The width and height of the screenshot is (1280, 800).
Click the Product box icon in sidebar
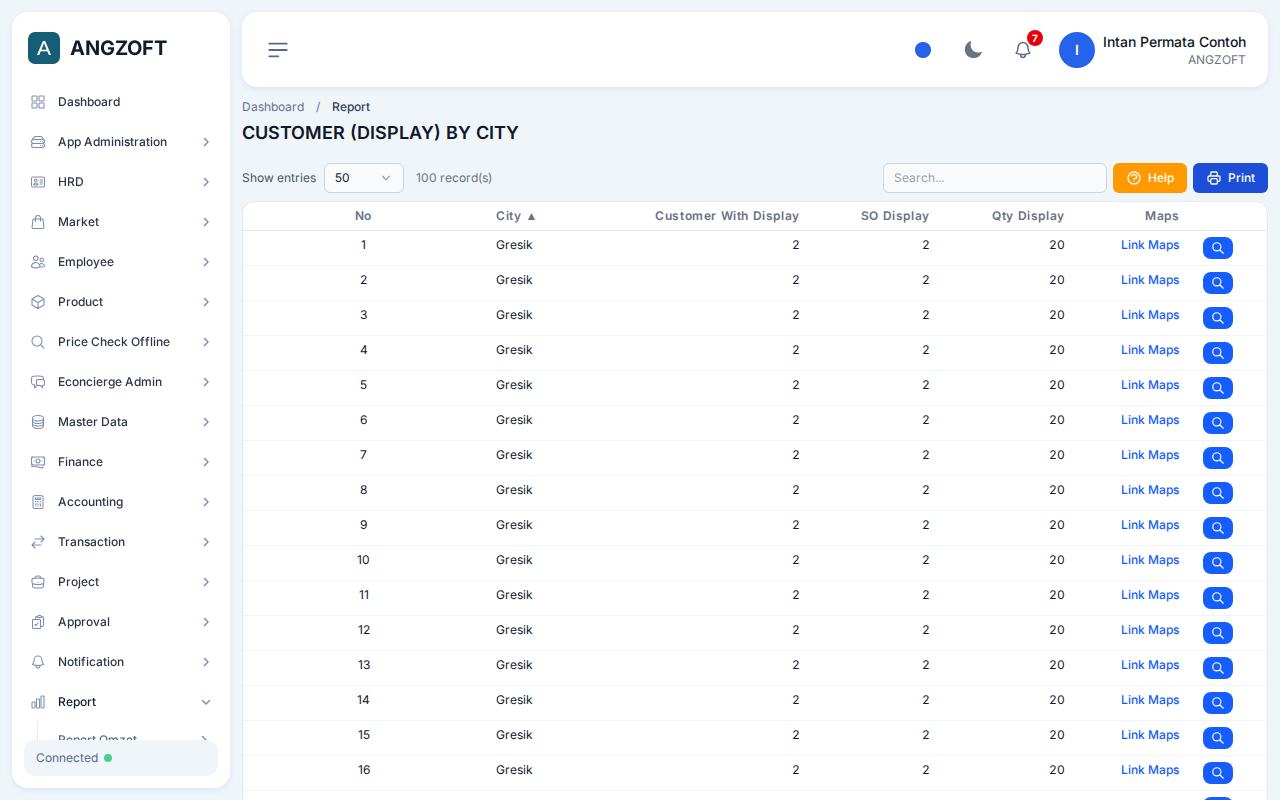pyautogui.click(x=38, y=302)
